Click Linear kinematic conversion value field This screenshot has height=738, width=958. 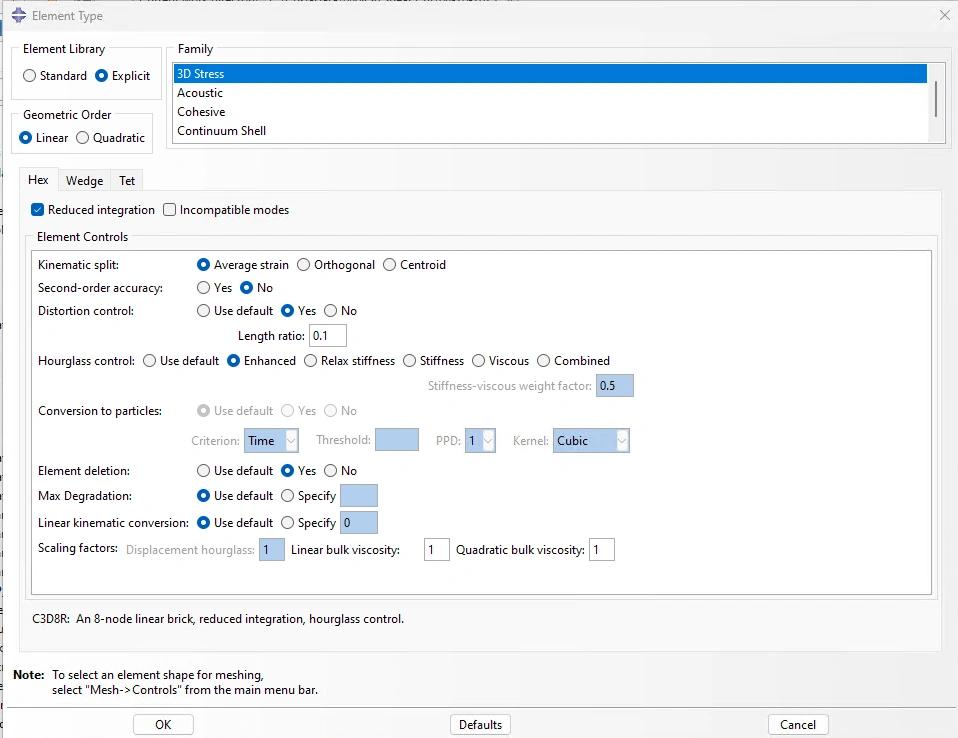coord(359,523)
